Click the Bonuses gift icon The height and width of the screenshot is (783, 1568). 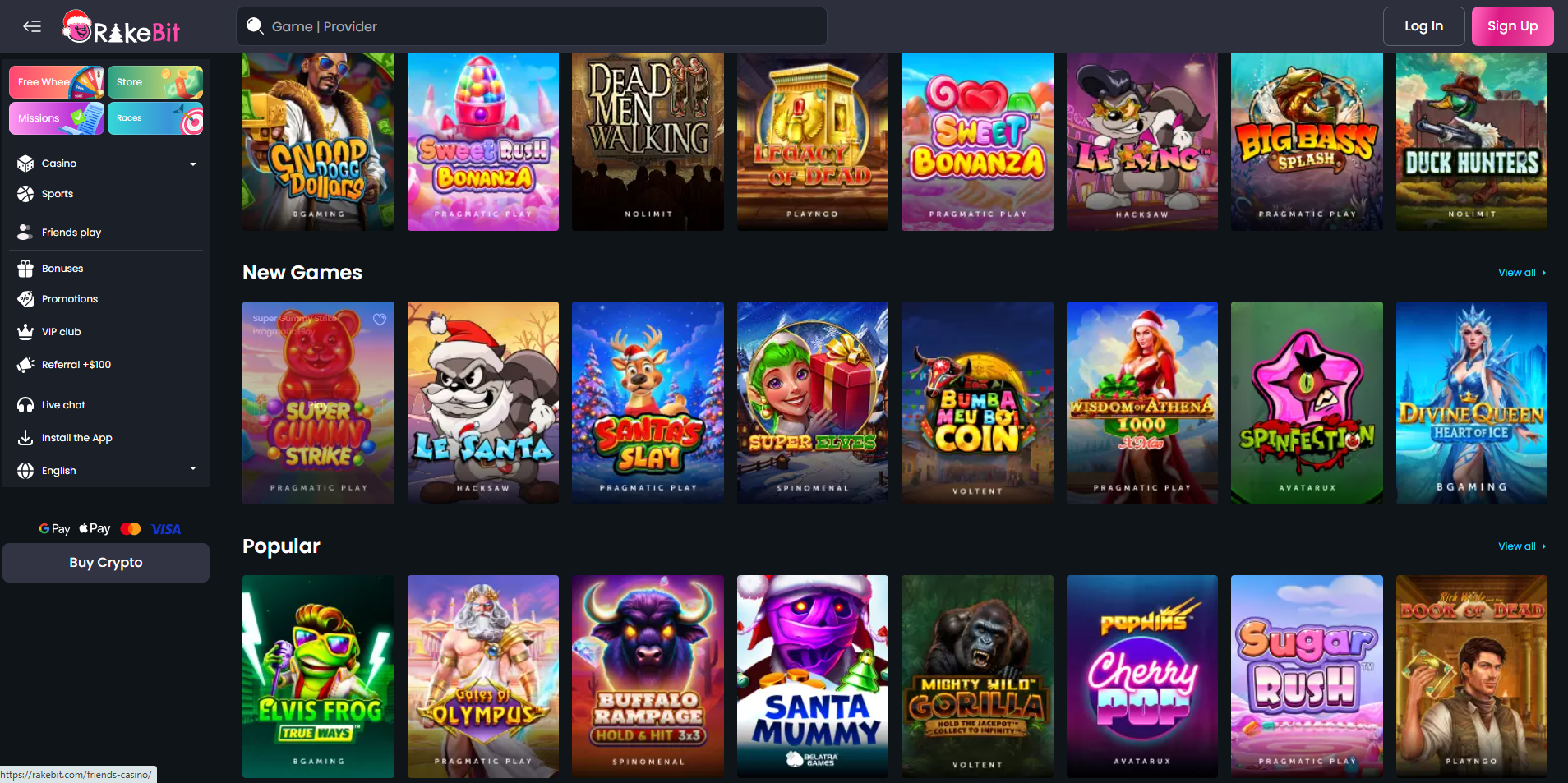(25, 269)
